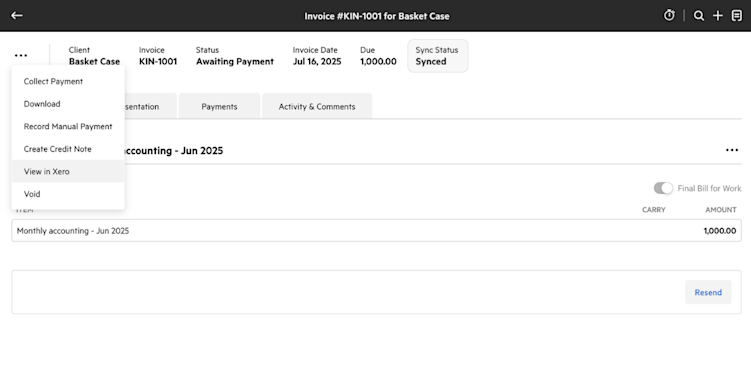Open the invoice actions three-dot menu
The height and width of the screenshot is (392, 751).
pos(21,56)
